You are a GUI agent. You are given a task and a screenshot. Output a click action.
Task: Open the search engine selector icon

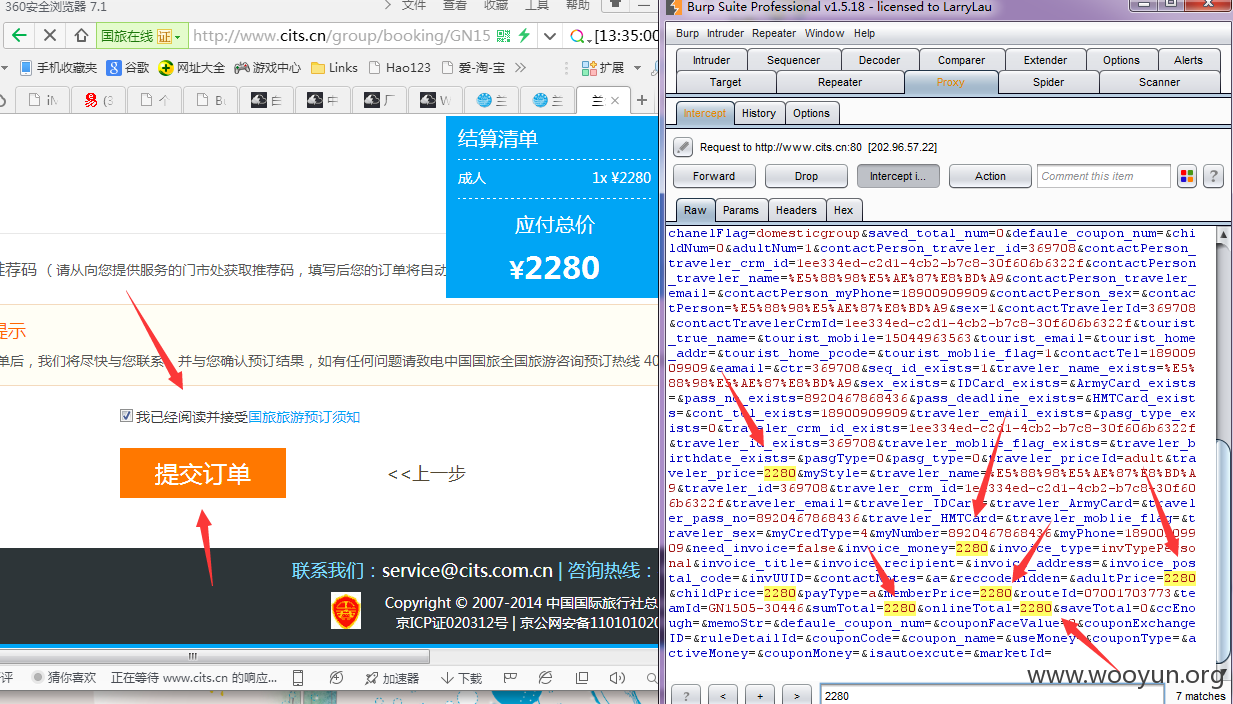tap(579, 37)
